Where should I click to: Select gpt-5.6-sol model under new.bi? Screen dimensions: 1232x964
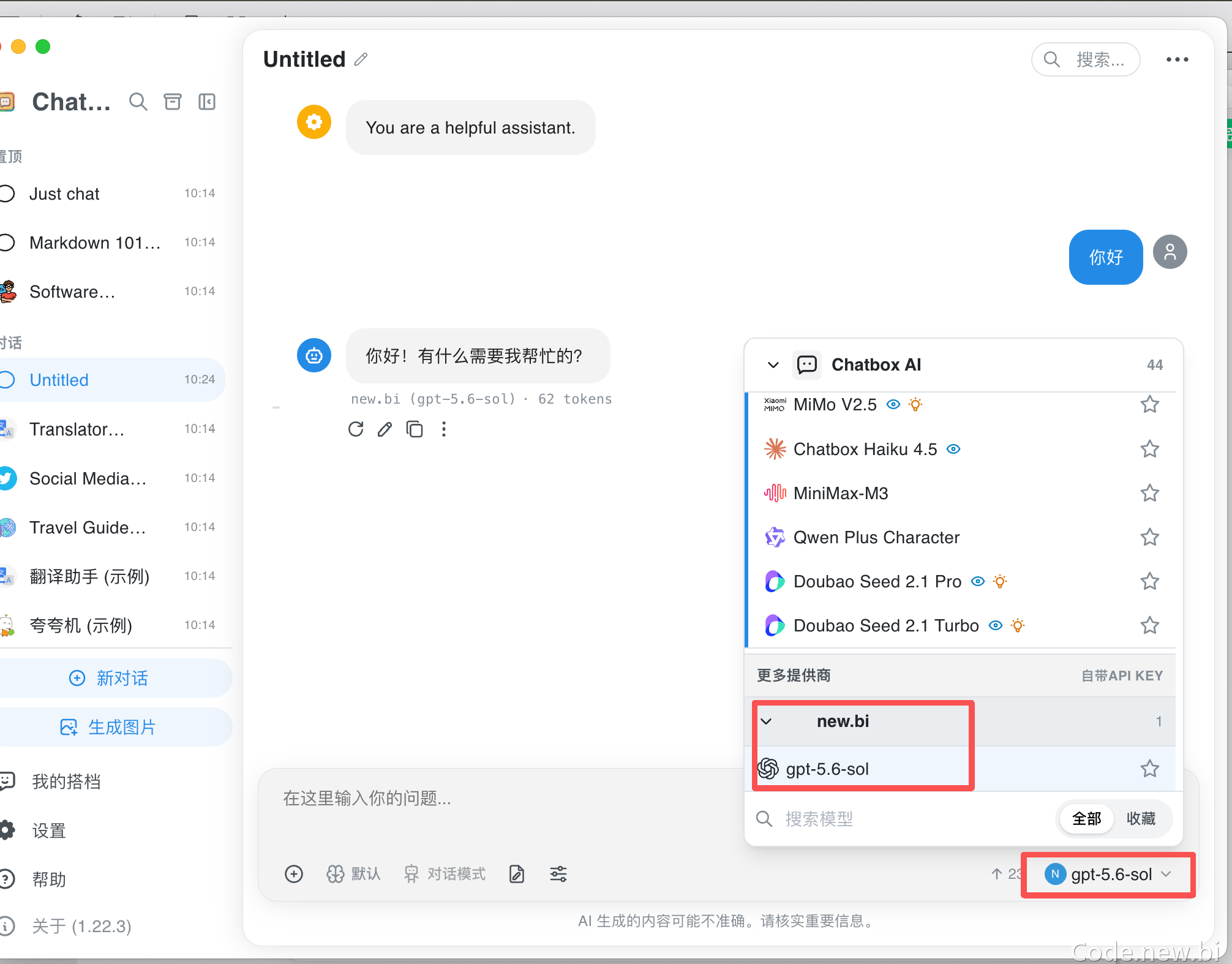pos(960,769)
